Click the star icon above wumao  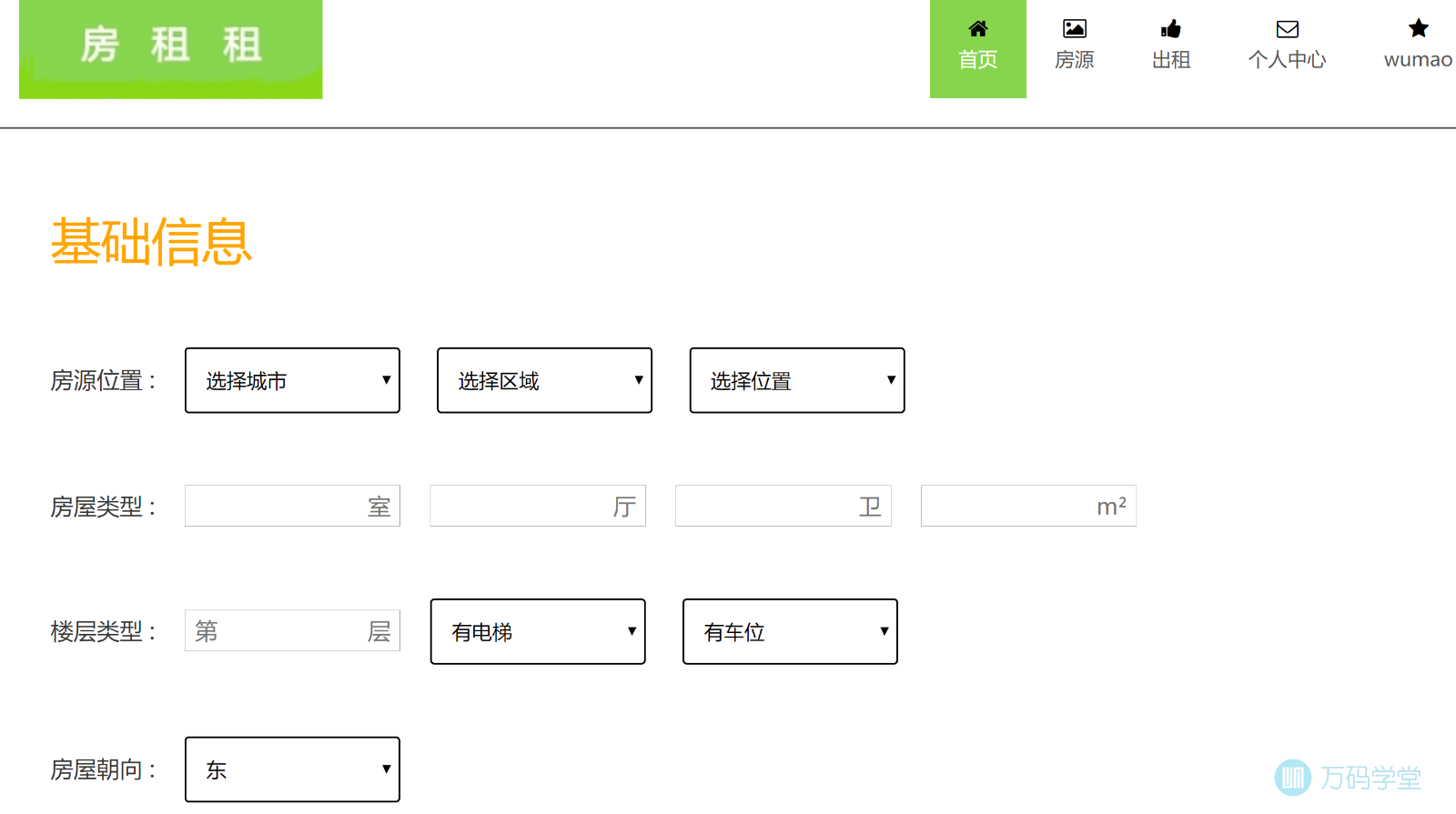pos(1418,29)
